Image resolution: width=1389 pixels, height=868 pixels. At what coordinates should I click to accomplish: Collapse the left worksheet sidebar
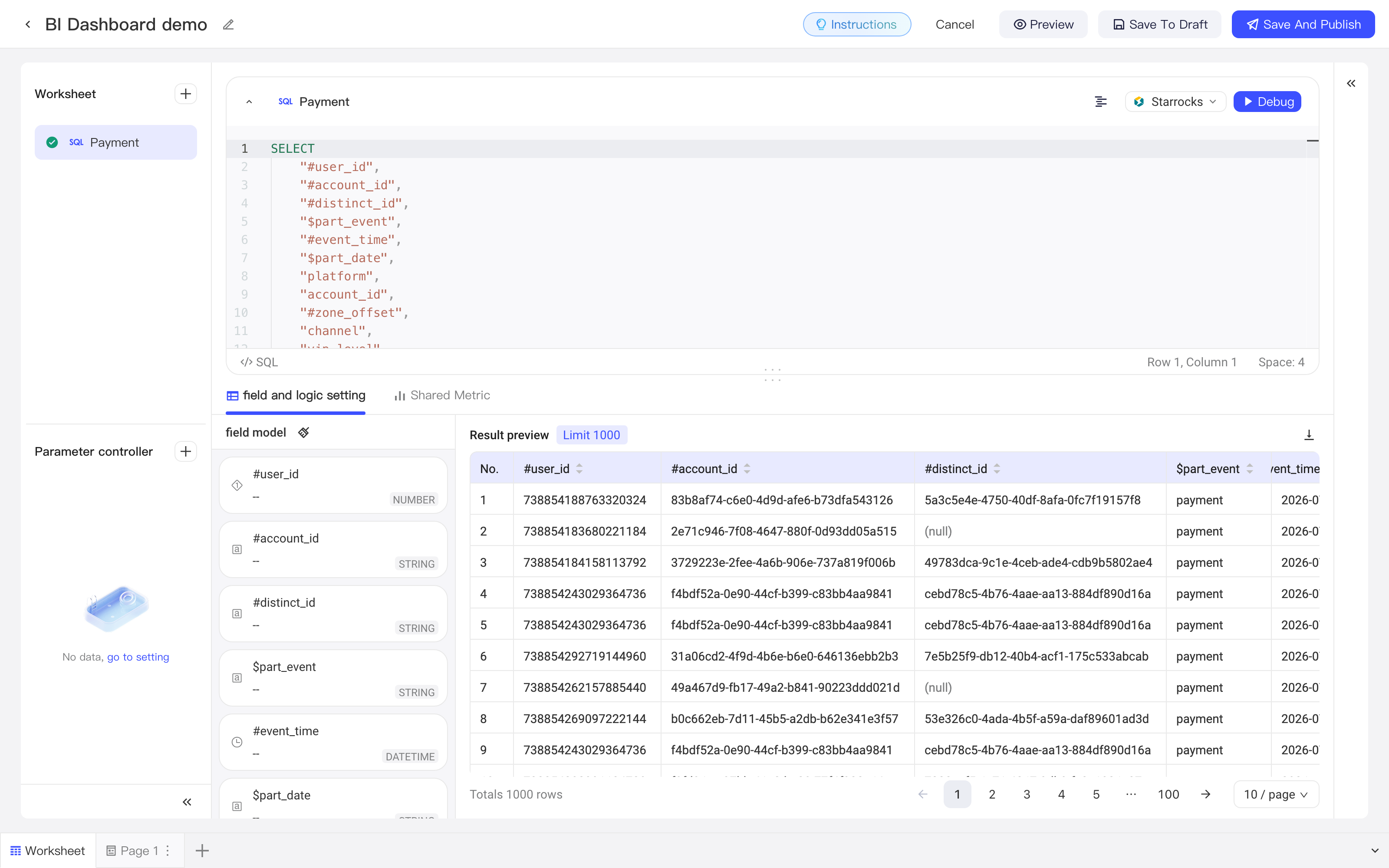point(187,802)
